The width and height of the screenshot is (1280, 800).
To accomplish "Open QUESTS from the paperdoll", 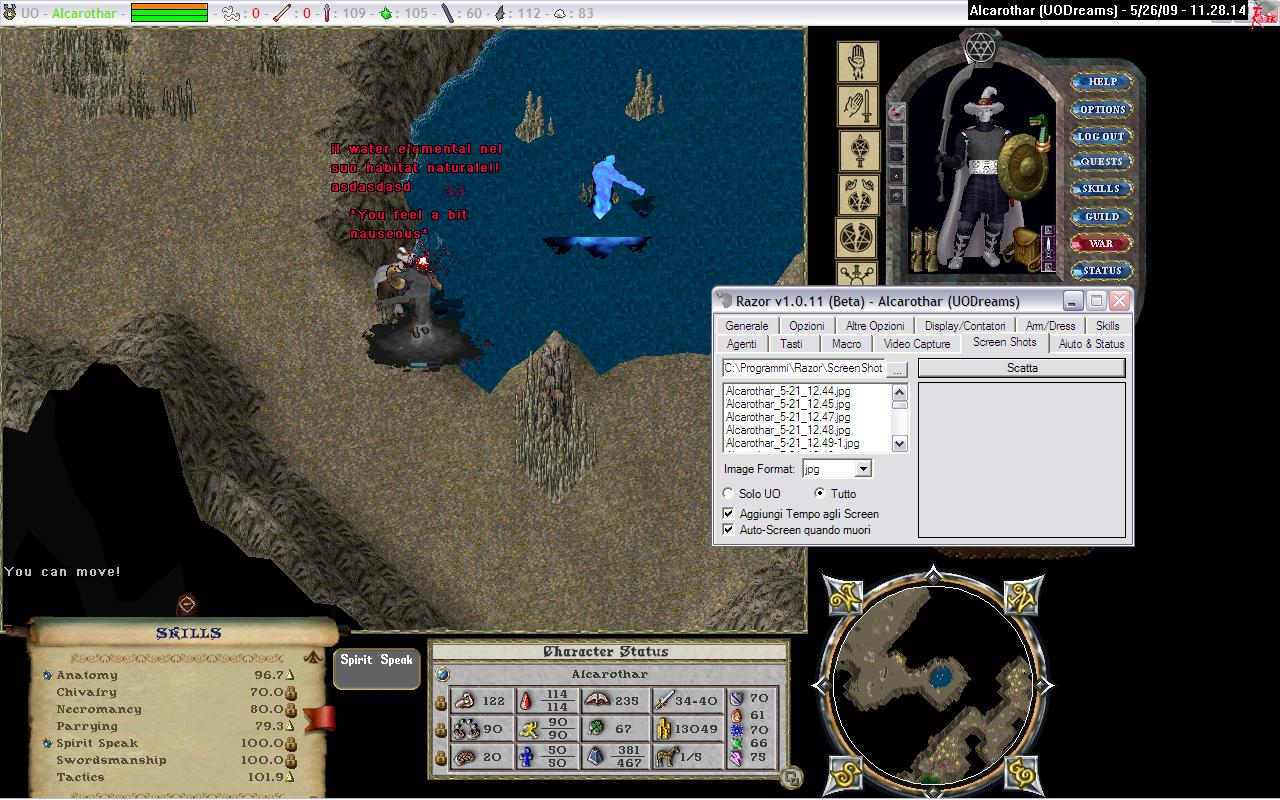I will click(x=1101, y=162).
